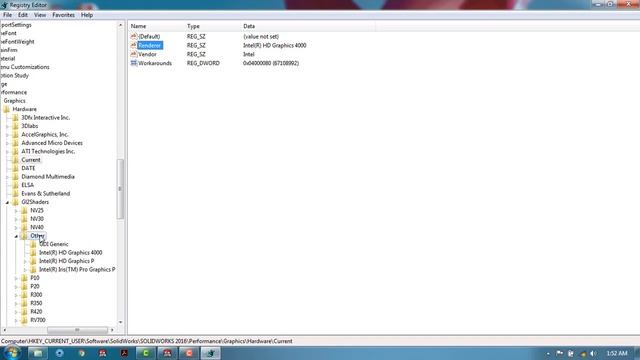The image size is (640, 360).
Task: Select the Intel(R) Iris(TM) Pro Graphics key
Action: point(77,269)
